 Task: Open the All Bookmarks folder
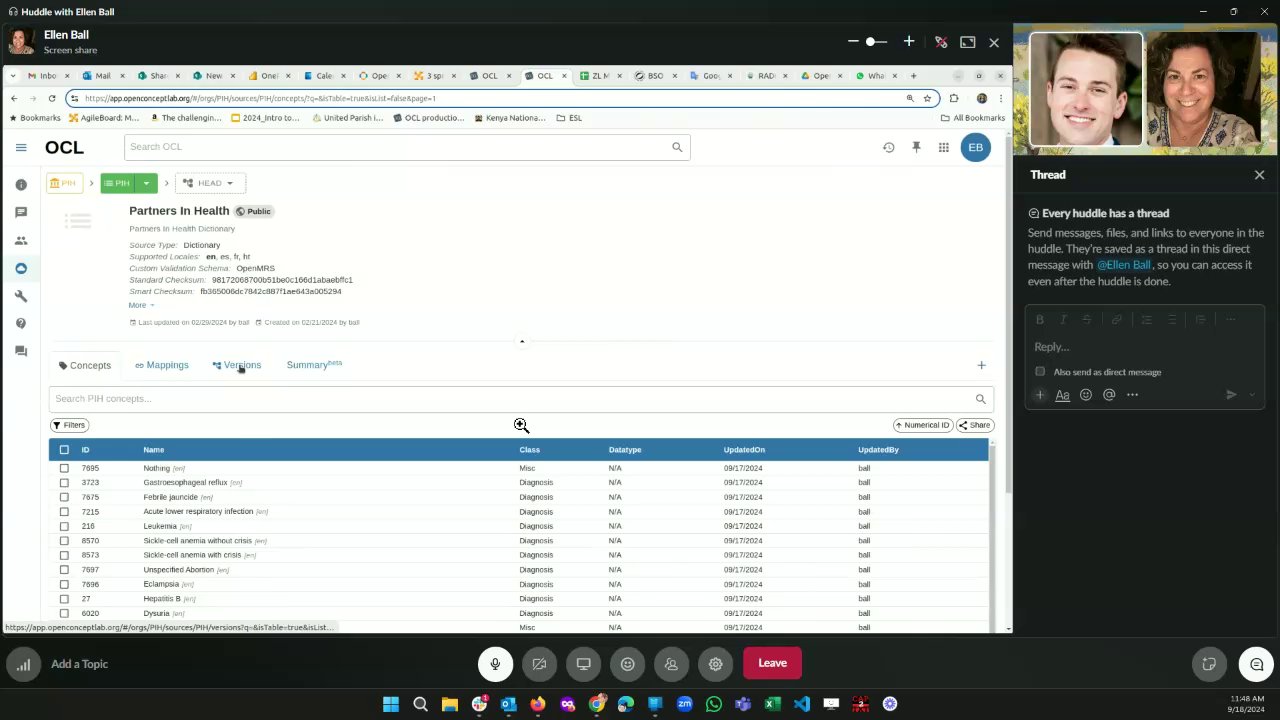point(973,118)
